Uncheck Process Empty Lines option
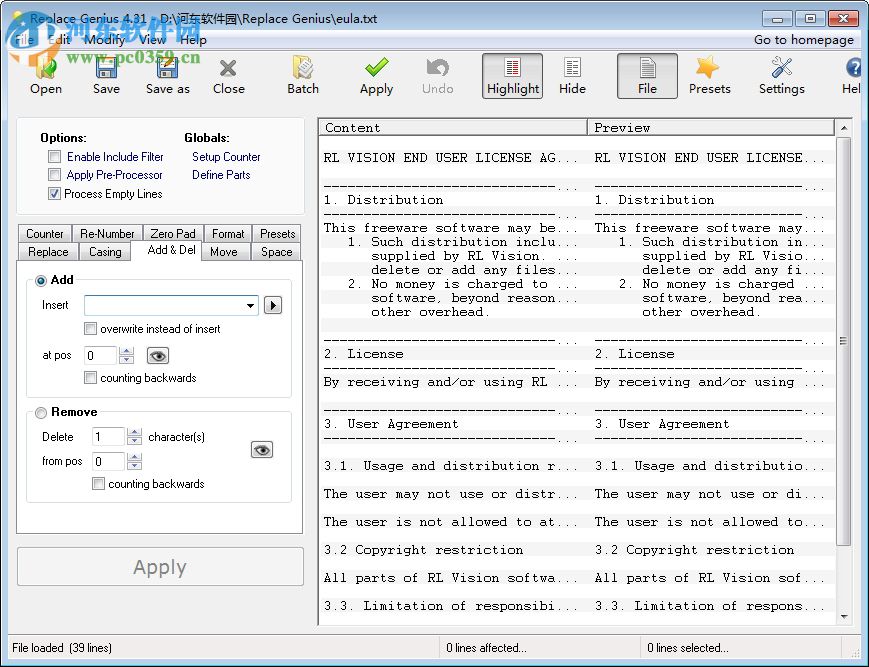 coord(55,194)
